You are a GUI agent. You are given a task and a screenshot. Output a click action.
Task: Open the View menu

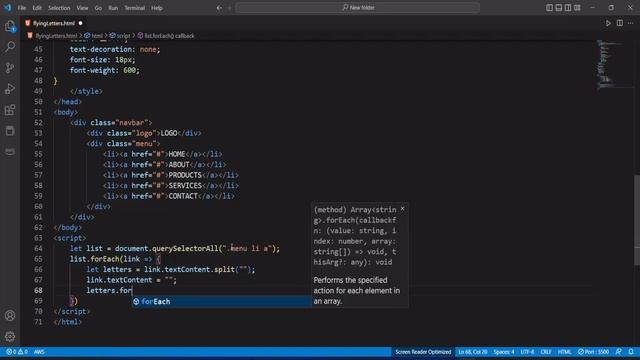coord(82,8)
